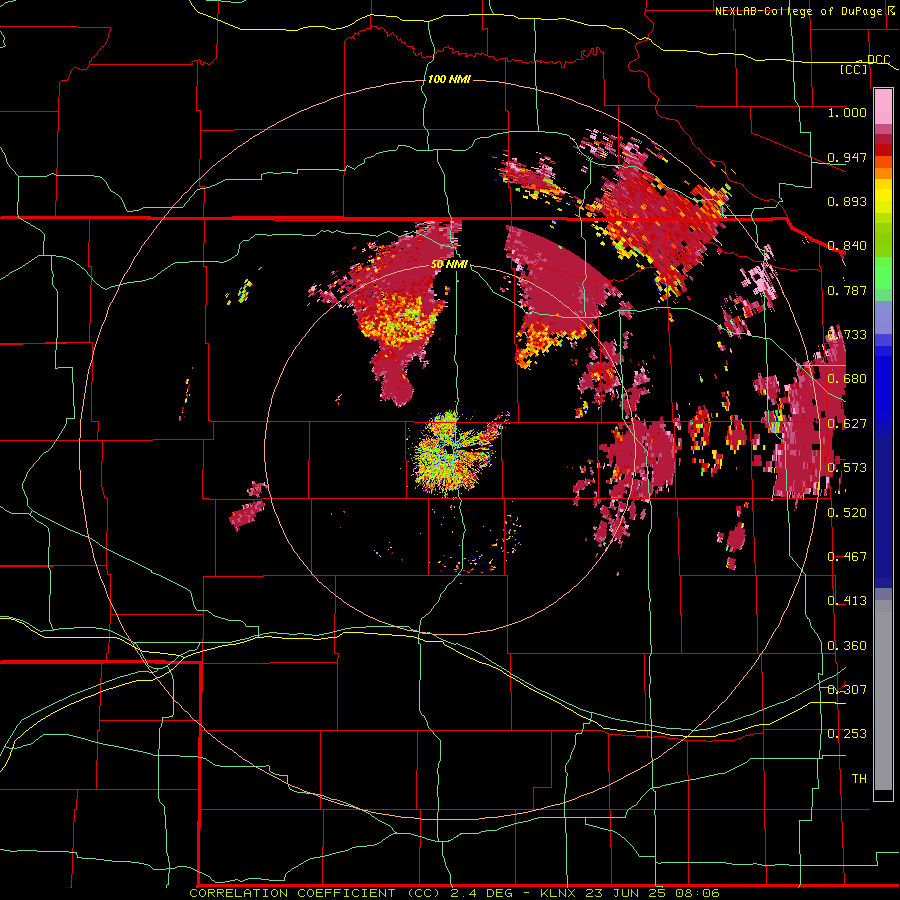Click the 0.733 scale value
Image resolution: width=900 pixels, height=900 pixels.
point(847,335)
